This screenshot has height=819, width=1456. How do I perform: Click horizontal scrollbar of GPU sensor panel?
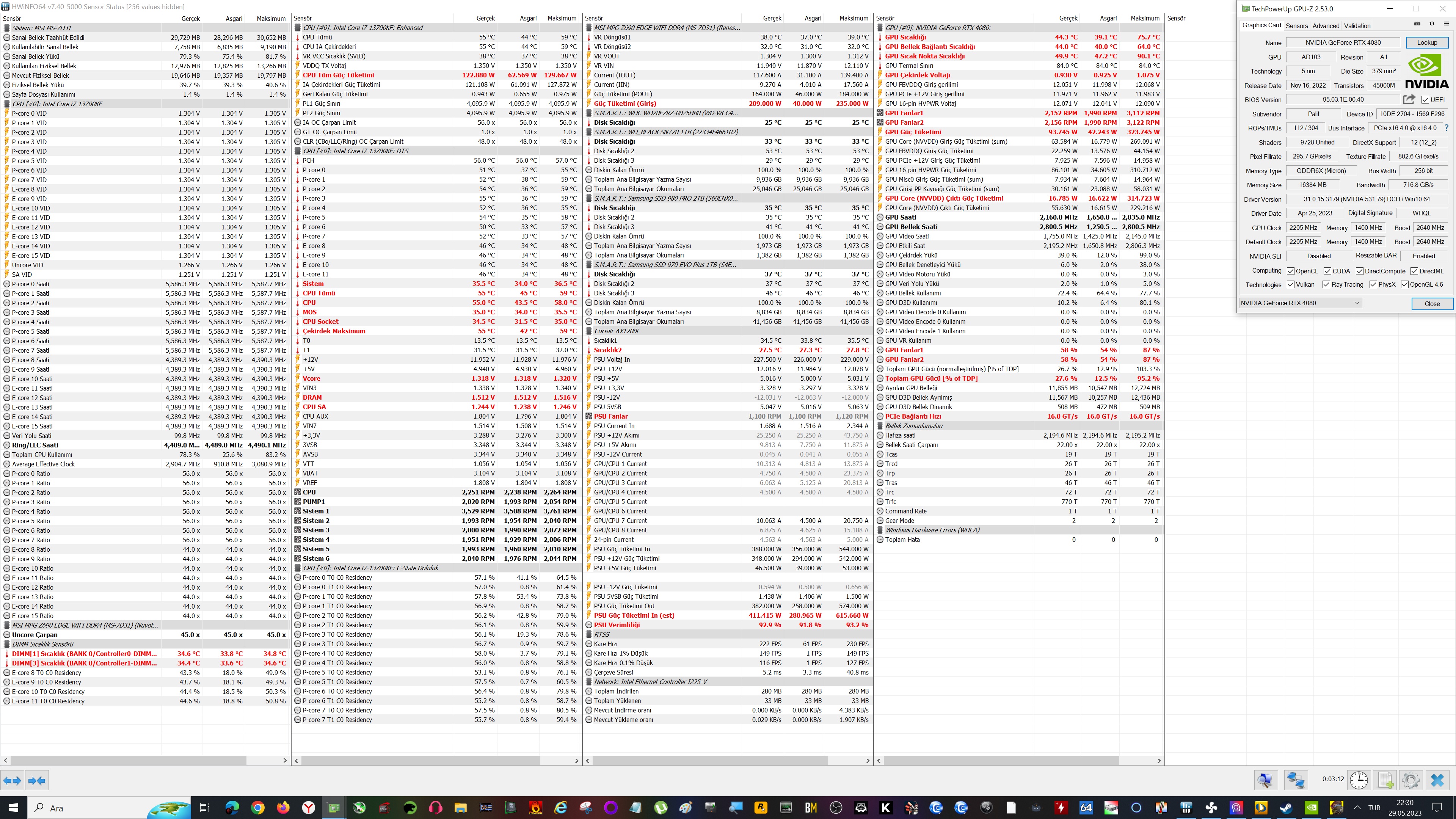pos(1001,761)
